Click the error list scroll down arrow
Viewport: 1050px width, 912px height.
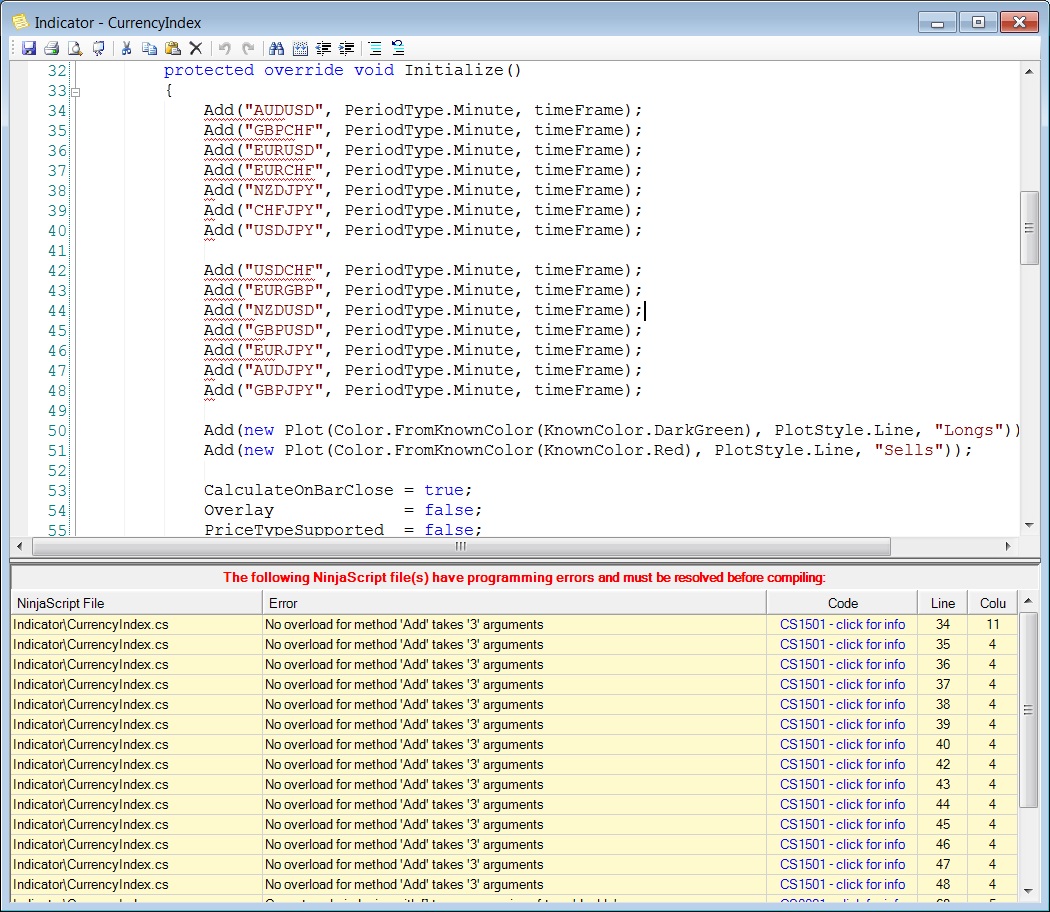[x=1028, y=891]
